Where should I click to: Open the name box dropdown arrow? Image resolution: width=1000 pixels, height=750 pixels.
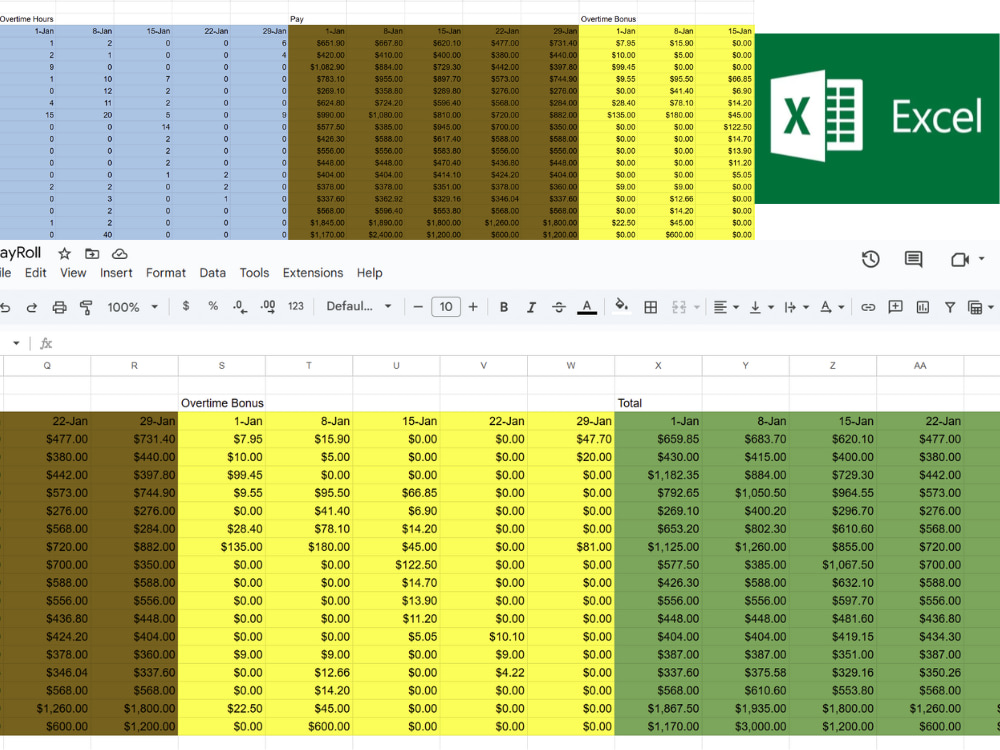(x=16, y=343)
